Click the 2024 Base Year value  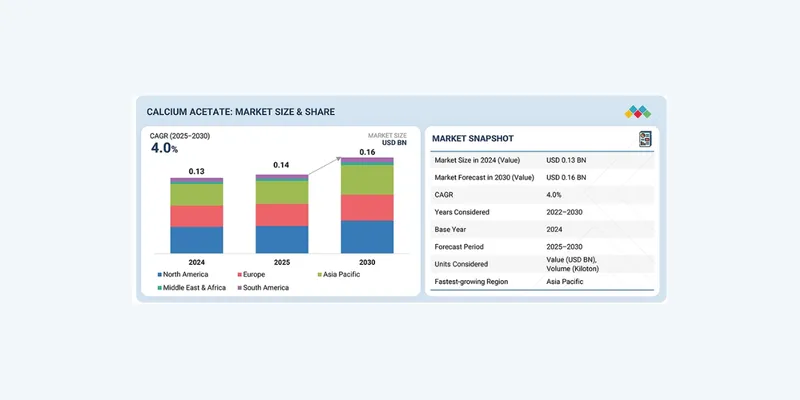(555, 230)
